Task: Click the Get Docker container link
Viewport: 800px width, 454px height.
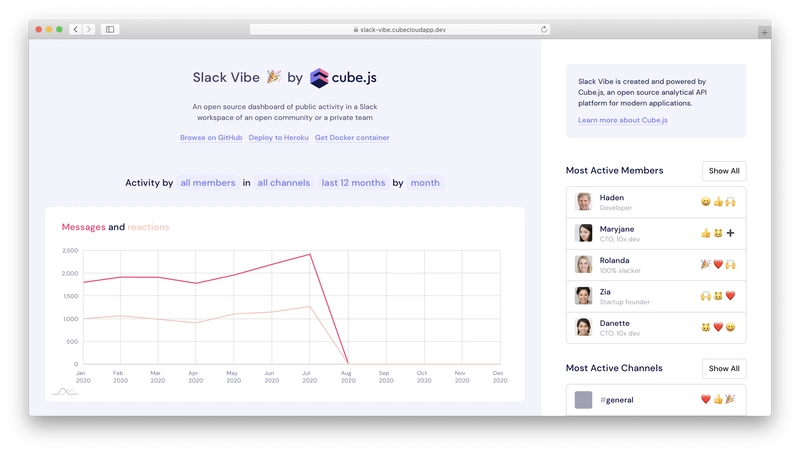Action: tap(352, 138)
